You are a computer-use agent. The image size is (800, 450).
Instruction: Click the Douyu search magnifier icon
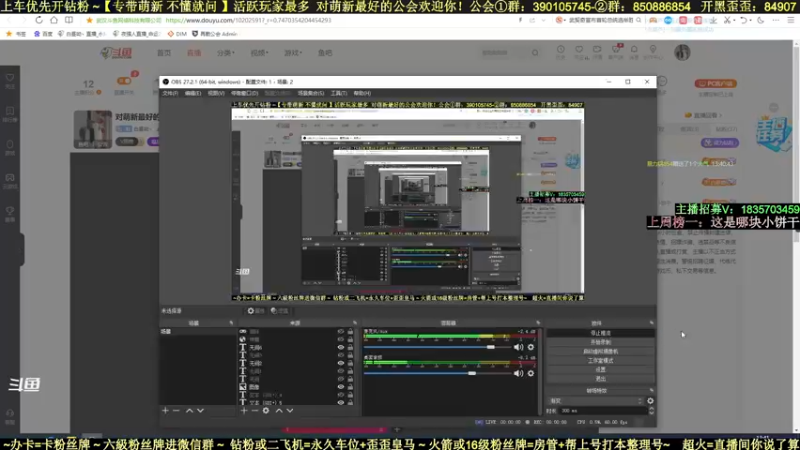click(x=535, y=53)
